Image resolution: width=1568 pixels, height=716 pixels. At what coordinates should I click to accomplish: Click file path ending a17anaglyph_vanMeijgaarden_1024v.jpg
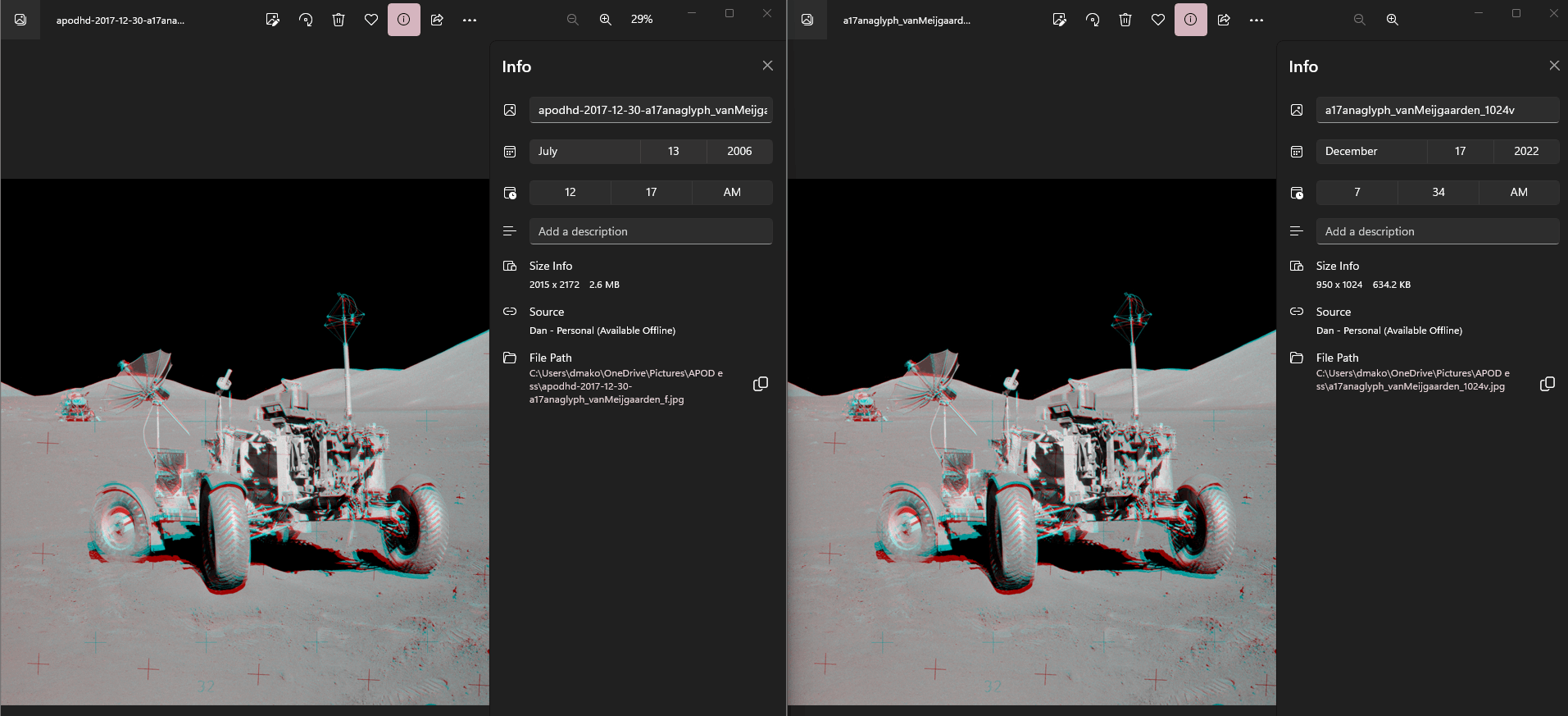pyautogui.click(x=1413, y=380)
